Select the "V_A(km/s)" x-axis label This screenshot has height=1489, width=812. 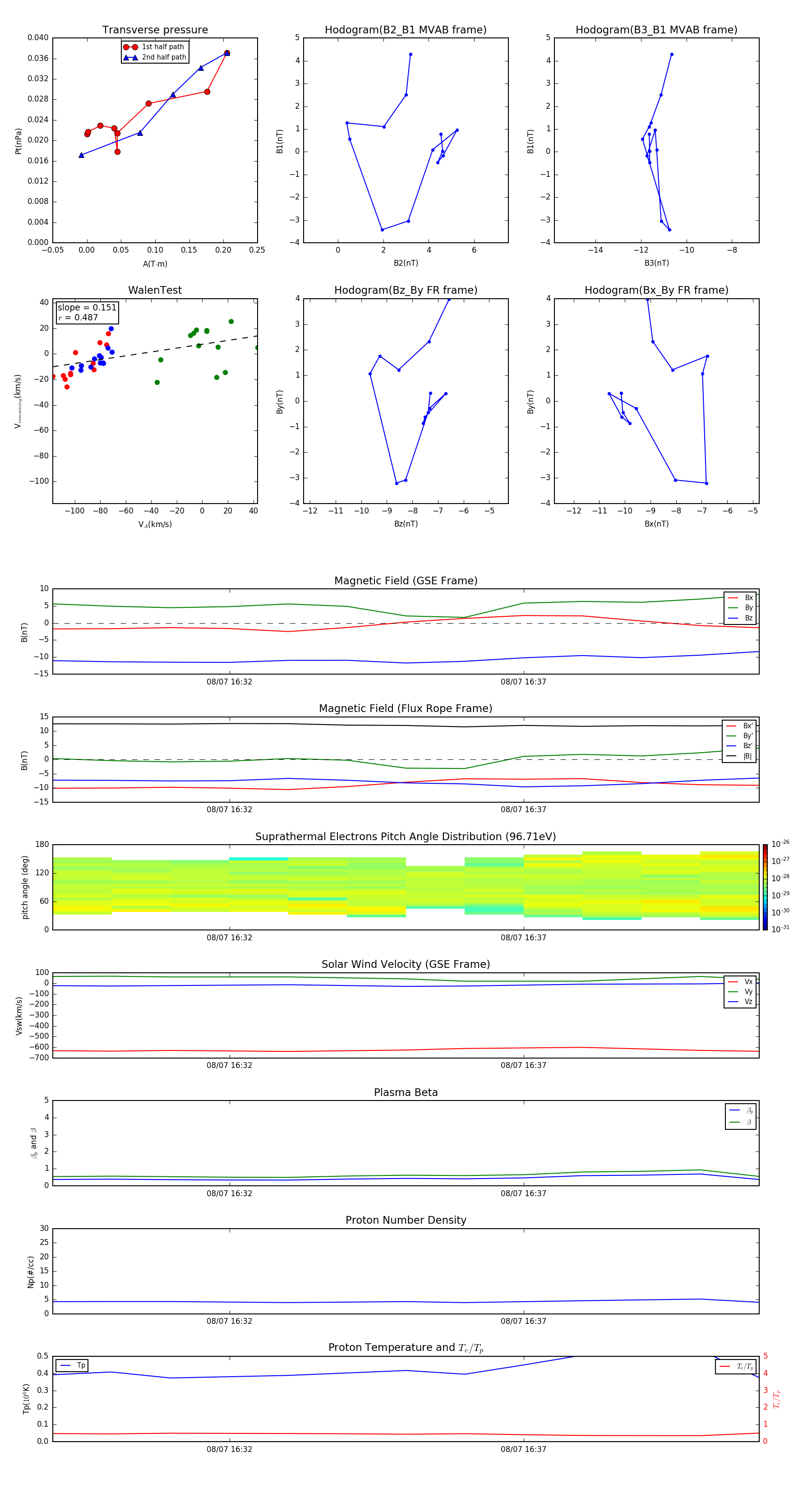(155, 524)
